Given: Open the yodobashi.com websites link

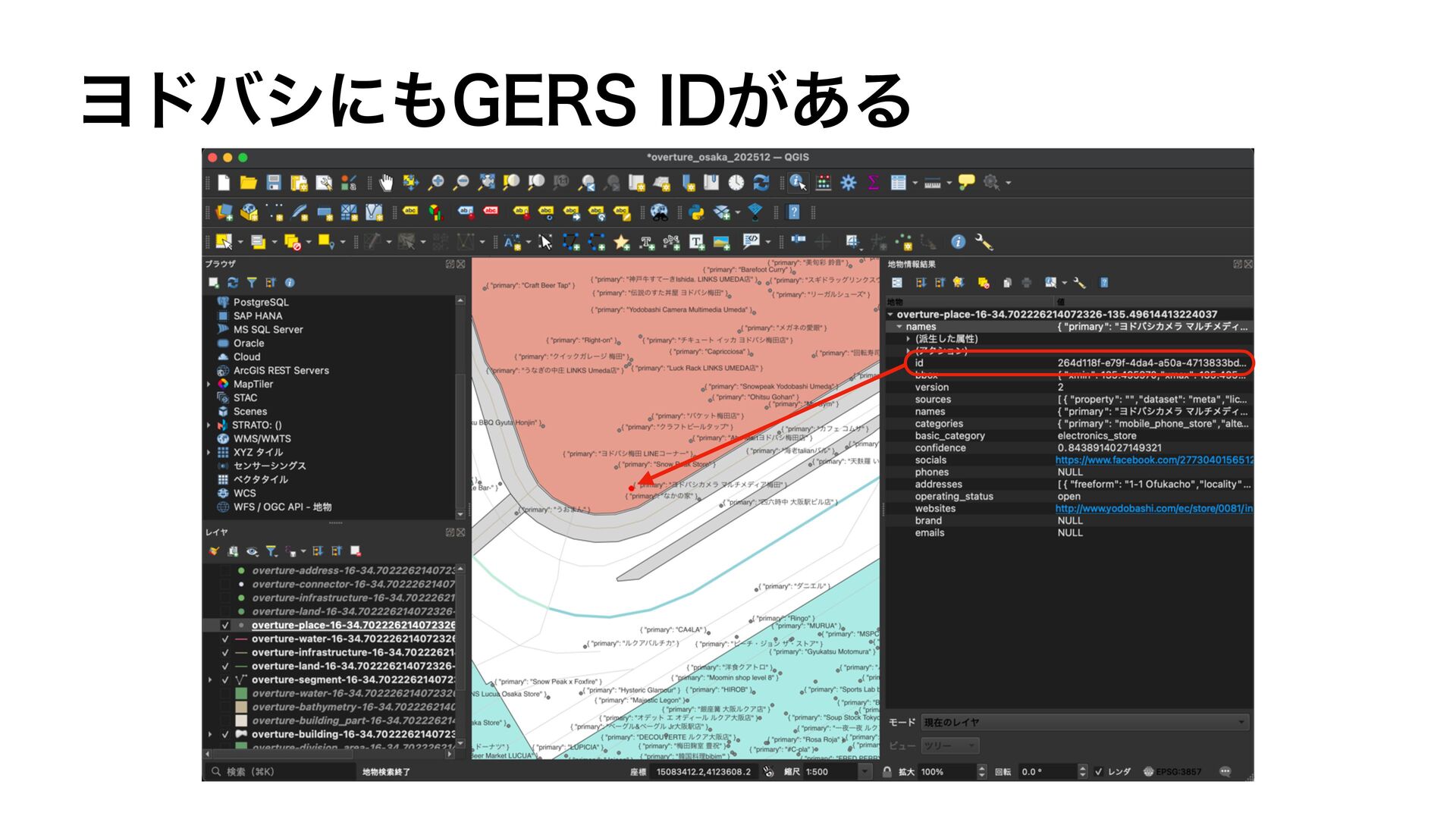Looking at the screenshot, I should (1153, 509).
